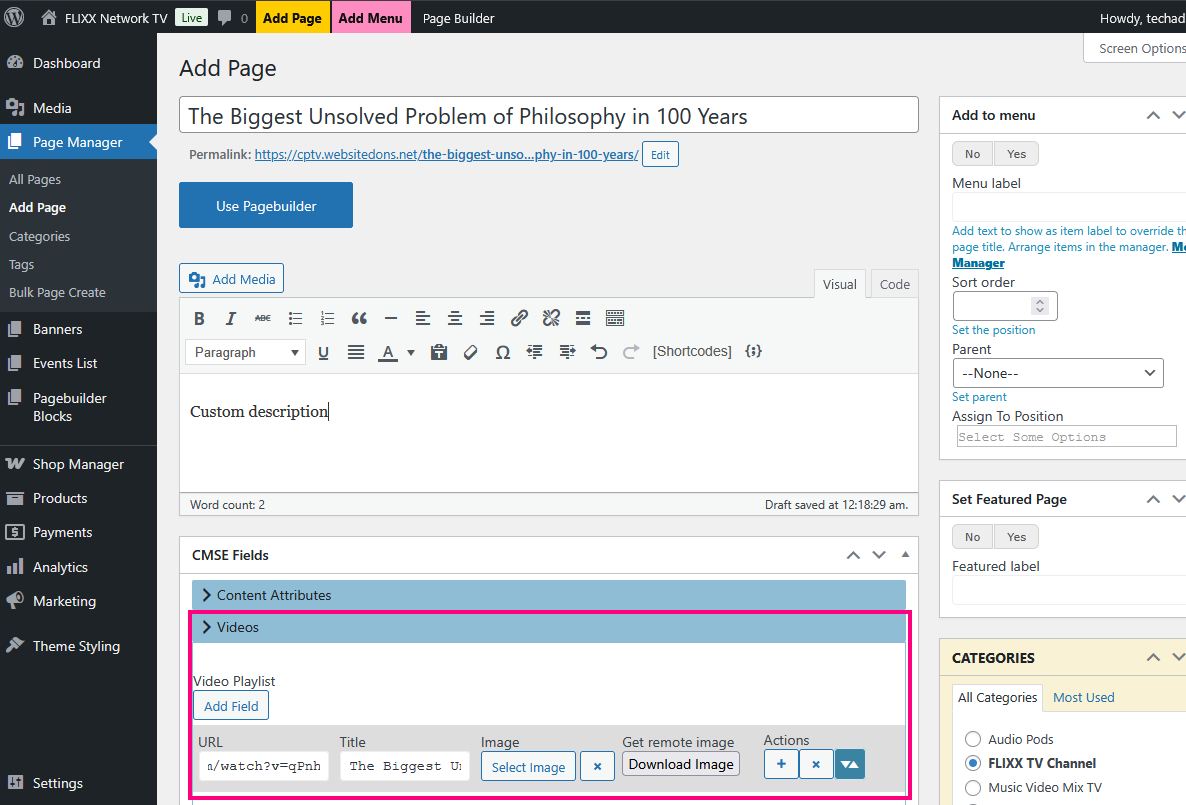Open the Paragraph format dropdown
Screen dimensions: 1186x805
(245, 352)
